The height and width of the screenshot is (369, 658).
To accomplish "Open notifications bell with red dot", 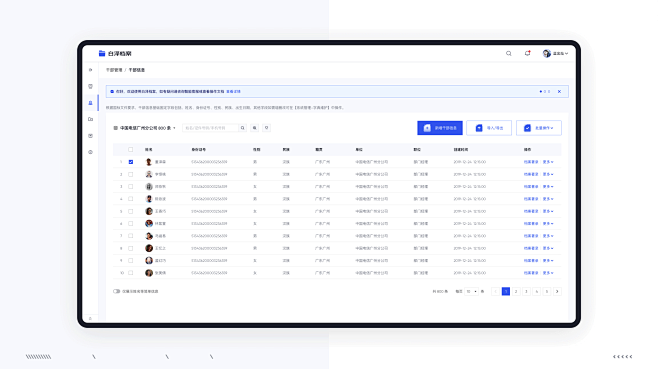I will [527, 53].
